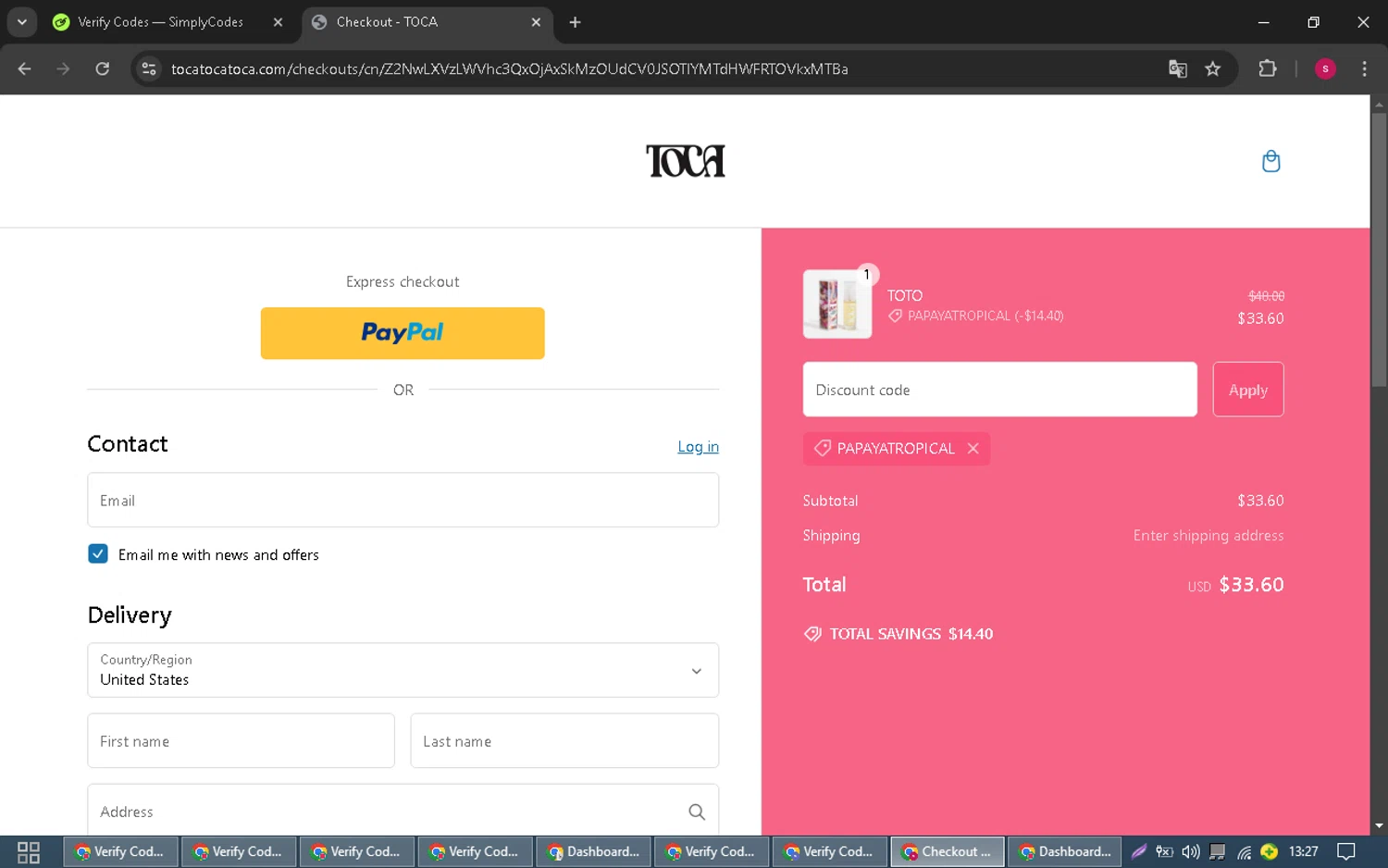Open the first Dashboard taskbar window
Screen dimensions: 1388x868
pos(594,851)
